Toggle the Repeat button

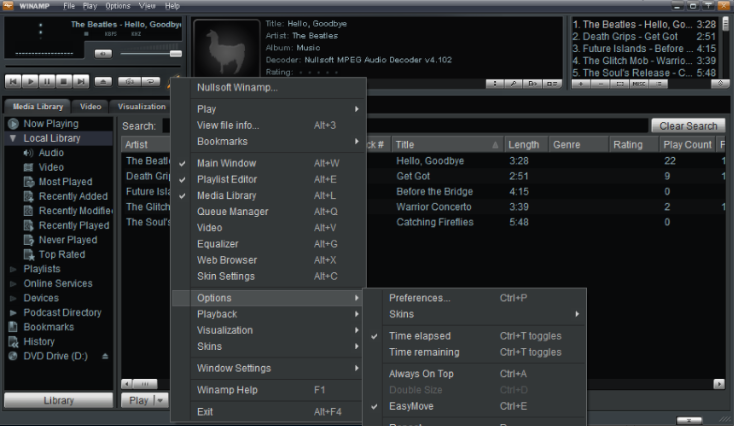151,81
